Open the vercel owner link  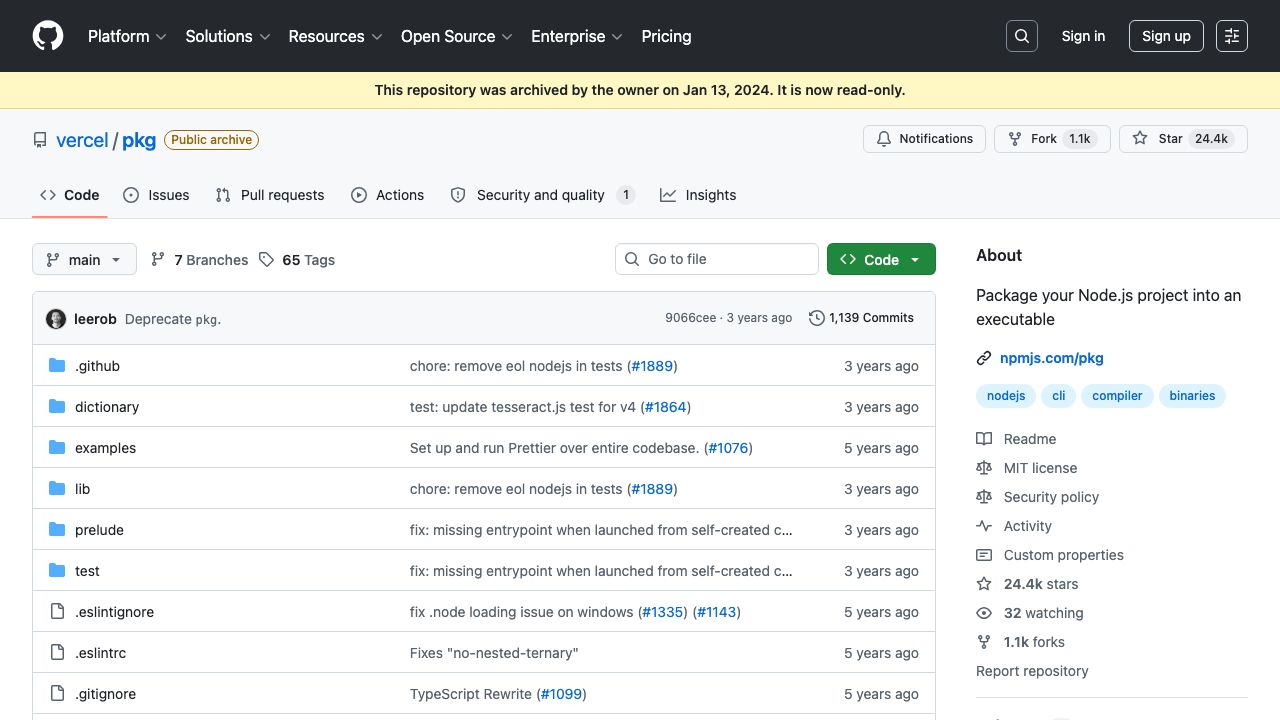coord(82,140)
